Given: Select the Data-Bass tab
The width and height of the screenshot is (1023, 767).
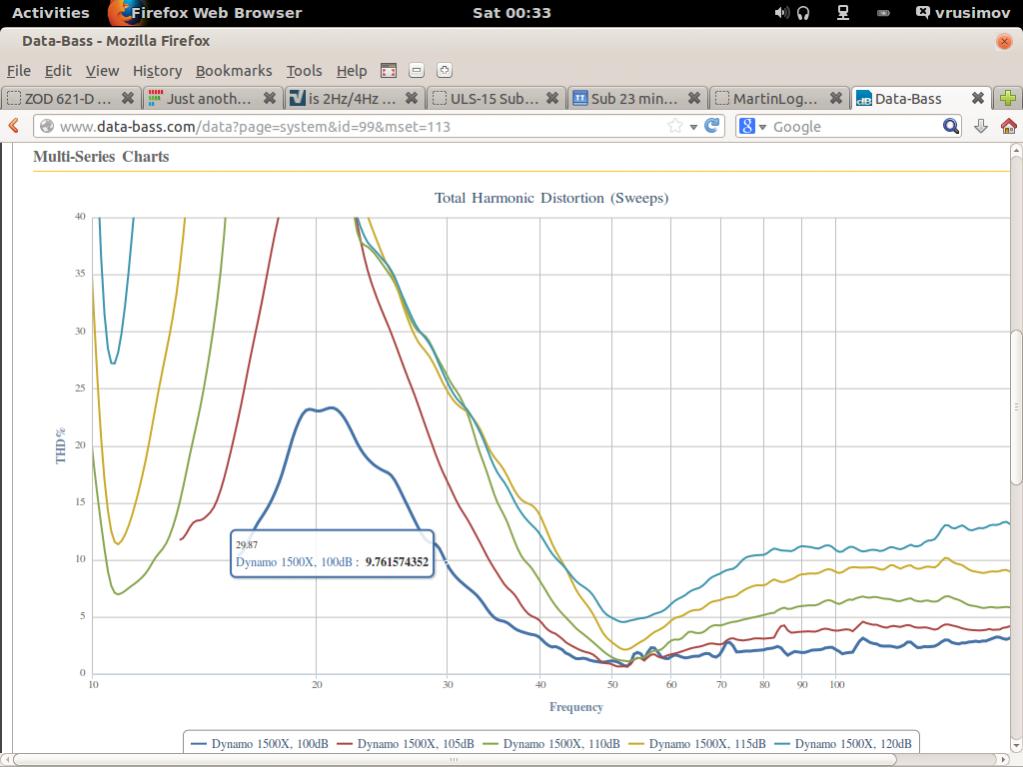Looking at the screenshot, I should (x=921, y=98).
